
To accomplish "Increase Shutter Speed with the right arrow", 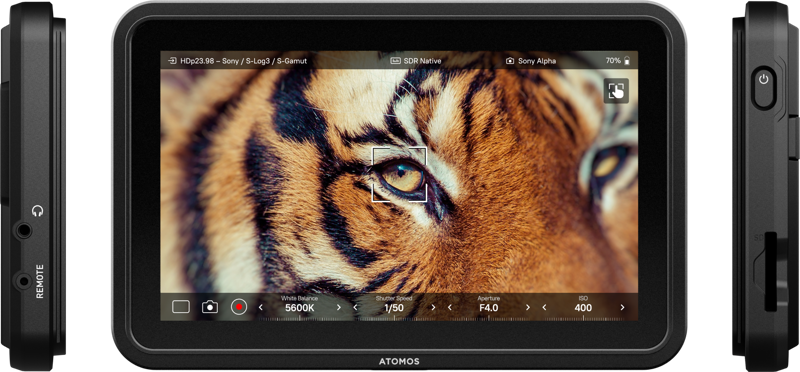I will pos(433,307).
